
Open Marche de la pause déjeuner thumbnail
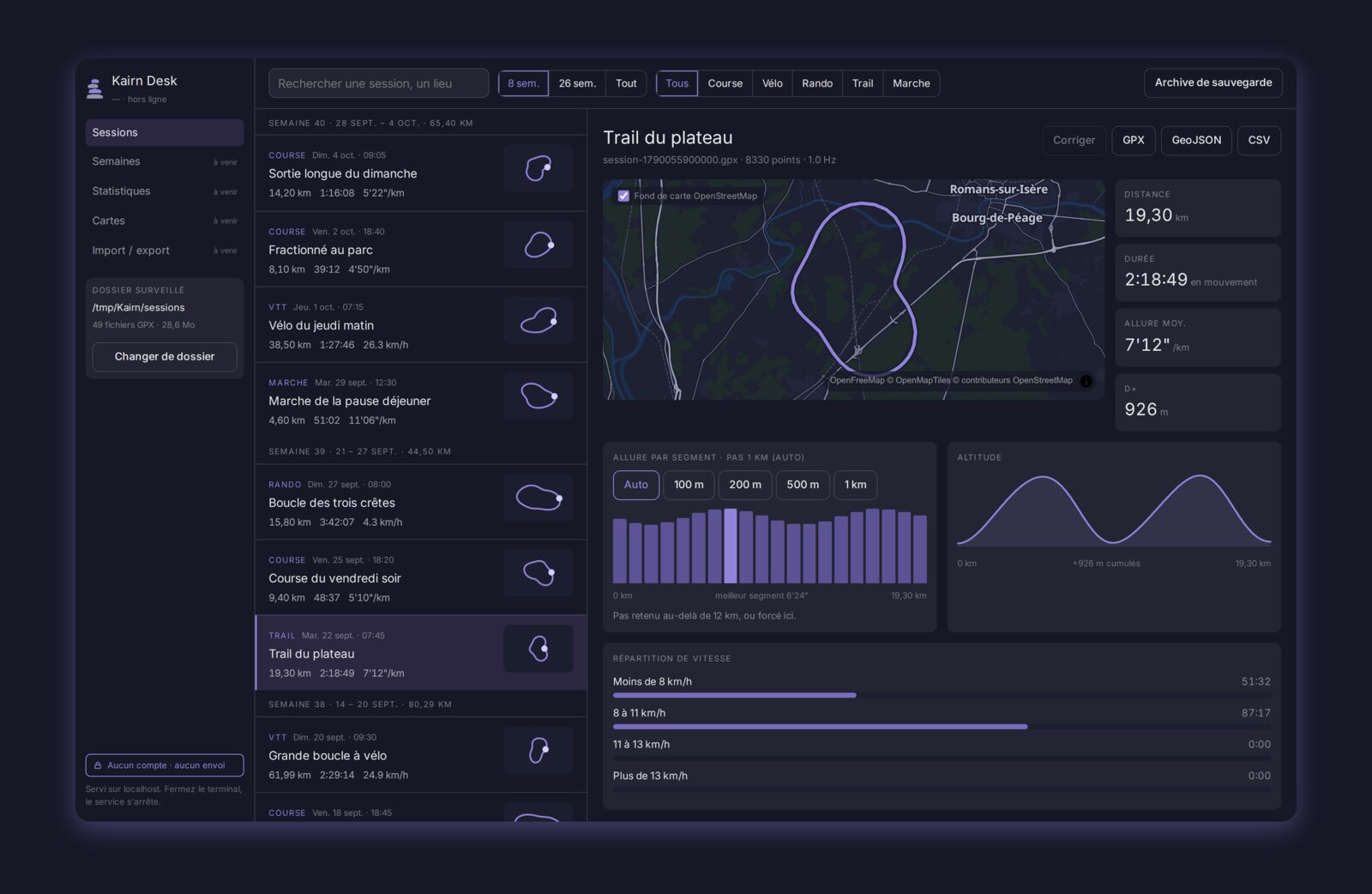539,396
